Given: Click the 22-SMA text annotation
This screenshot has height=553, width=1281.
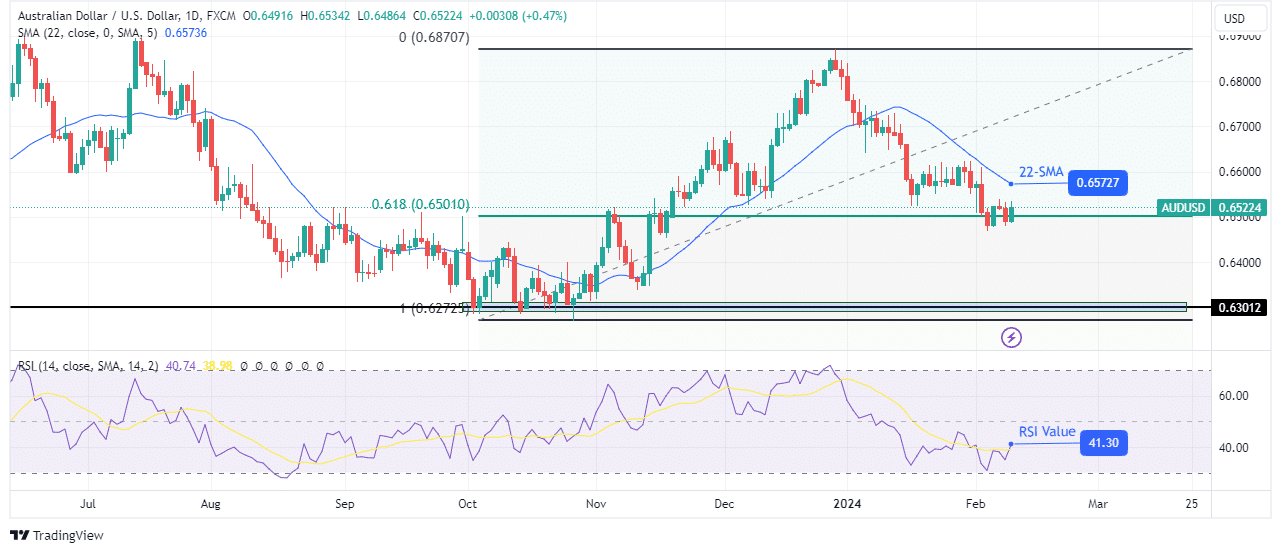Looking at the screenshot, I should pos(1040,172).
